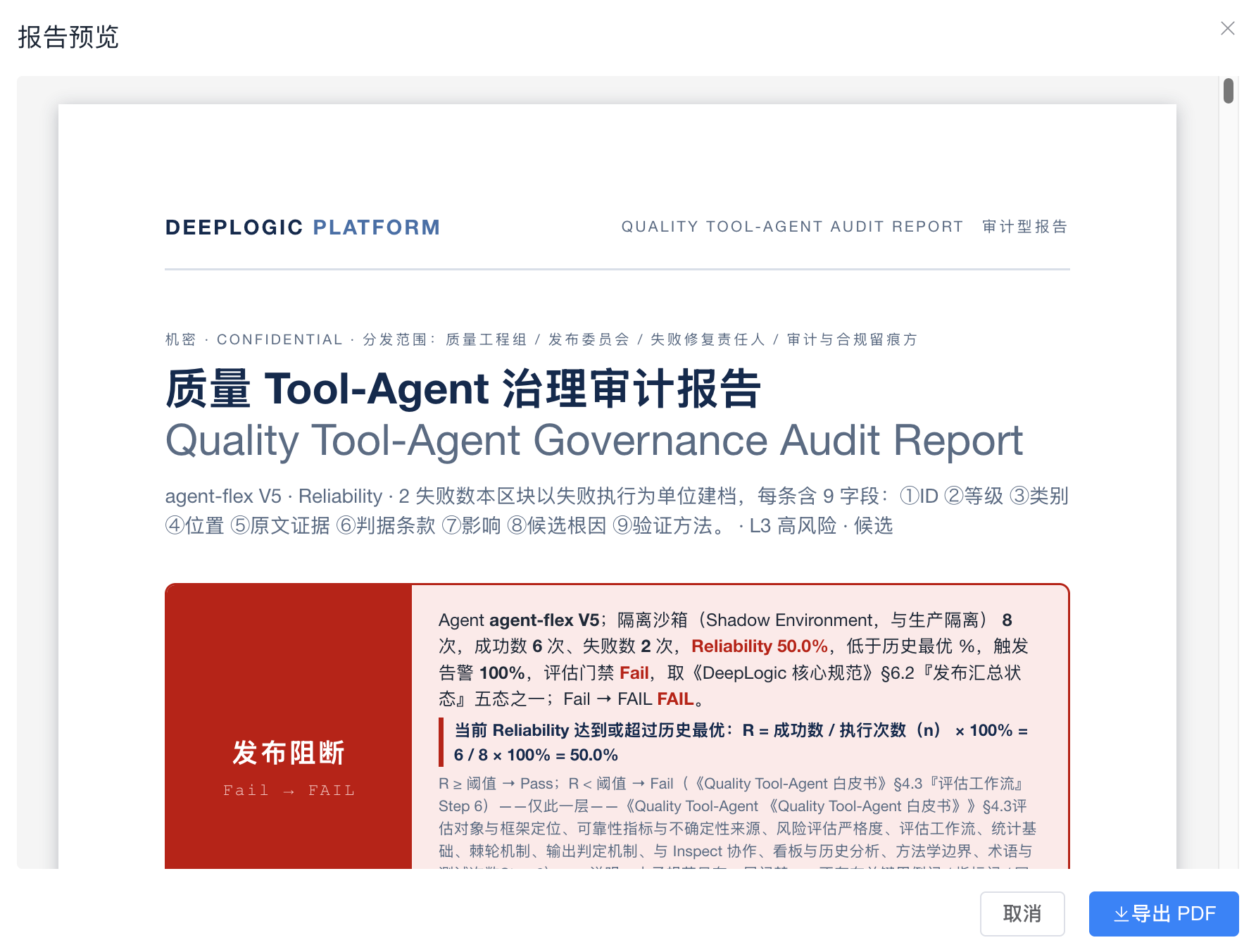The height and width of the screenshot is (952, 1256).
Task: Click the 取消 button
Action: click(1022, 914)
